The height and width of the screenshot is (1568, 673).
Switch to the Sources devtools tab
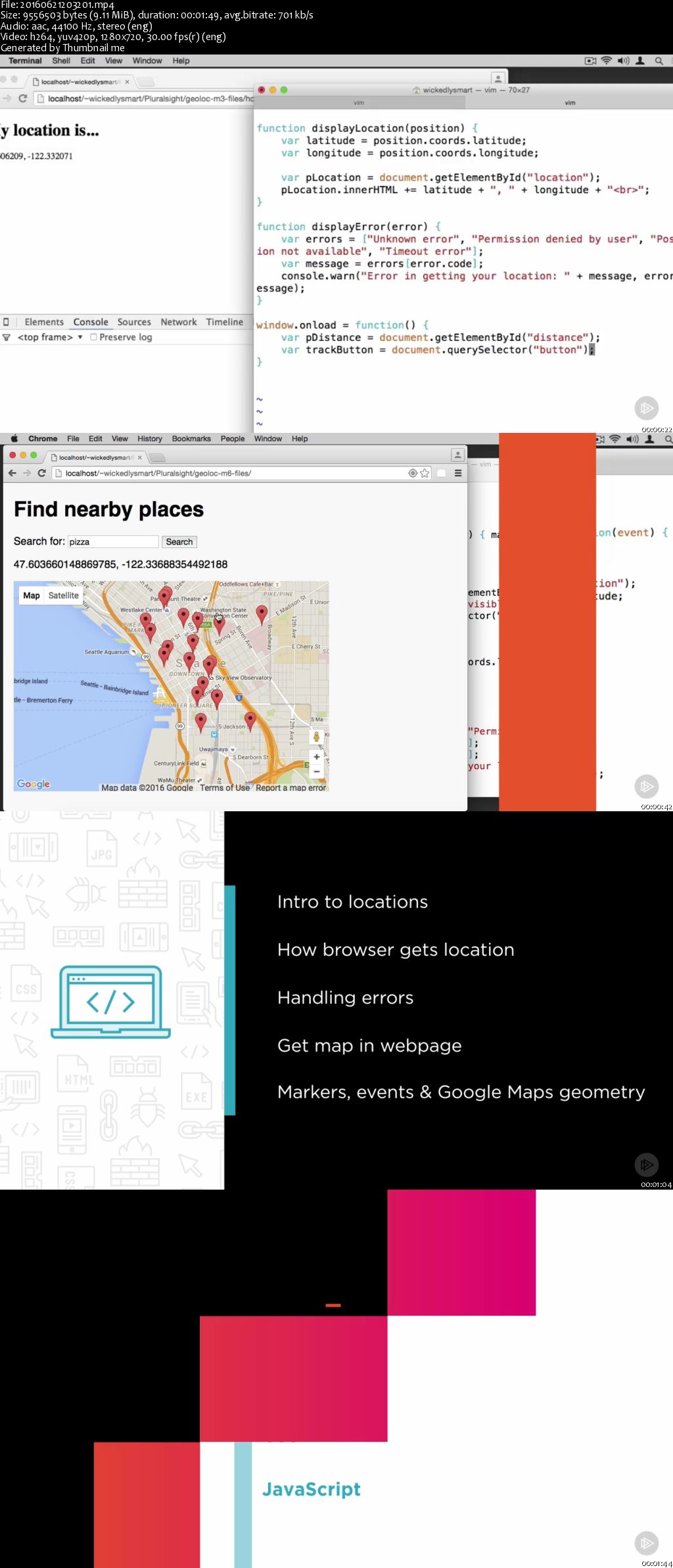(134, 322)
